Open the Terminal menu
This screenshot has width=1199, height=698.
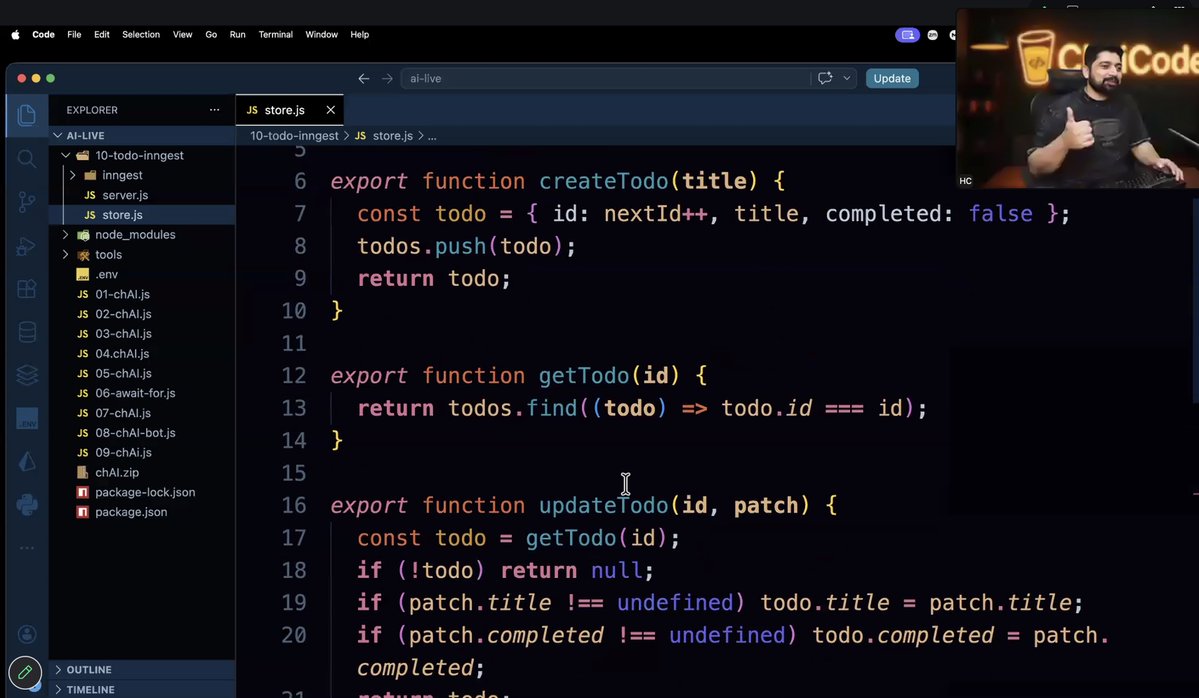click(x=275, y=34)
